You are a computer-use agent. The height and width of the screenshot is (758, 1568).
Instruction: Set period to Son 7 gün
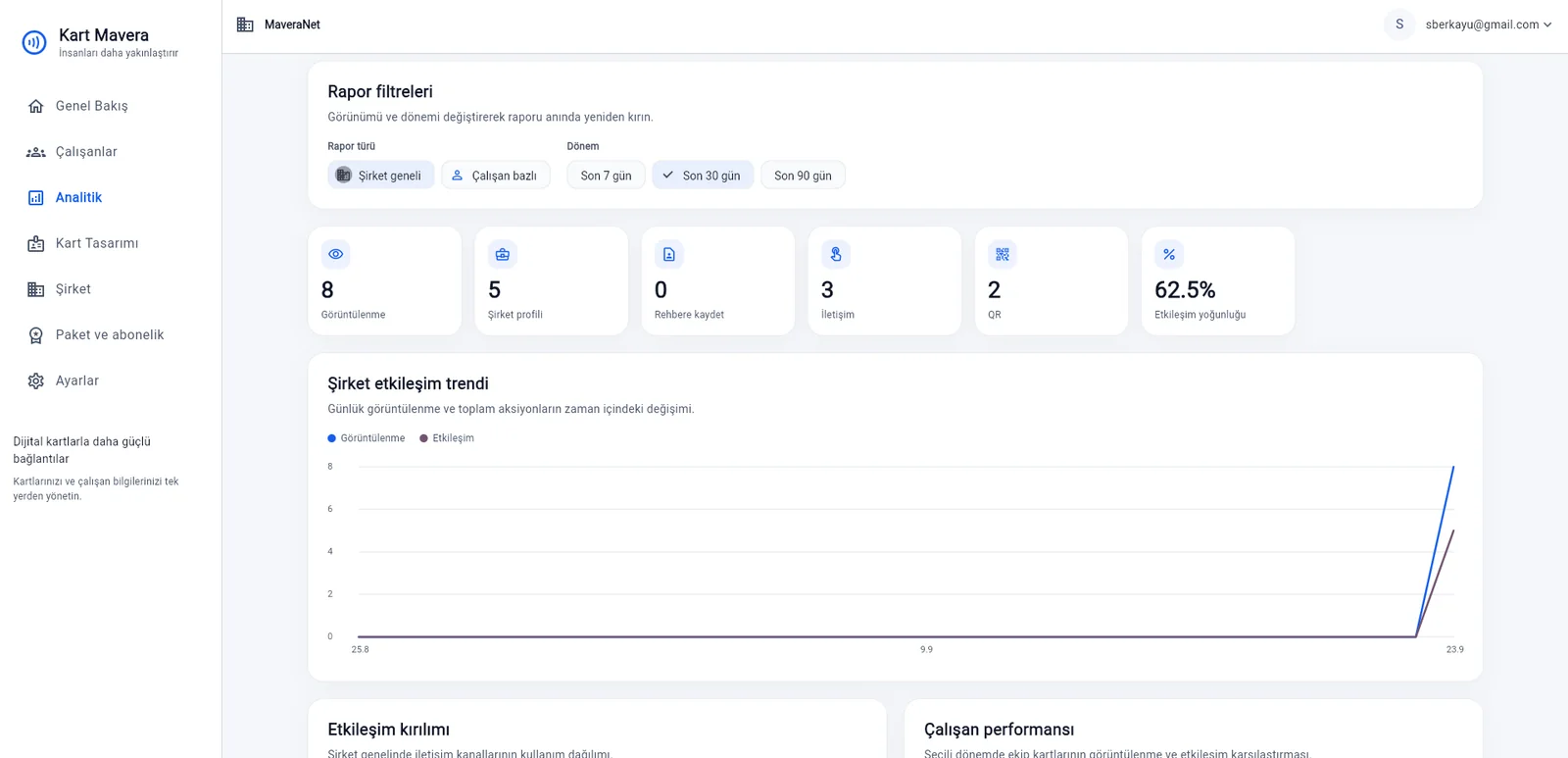click(x=606, y=176)
